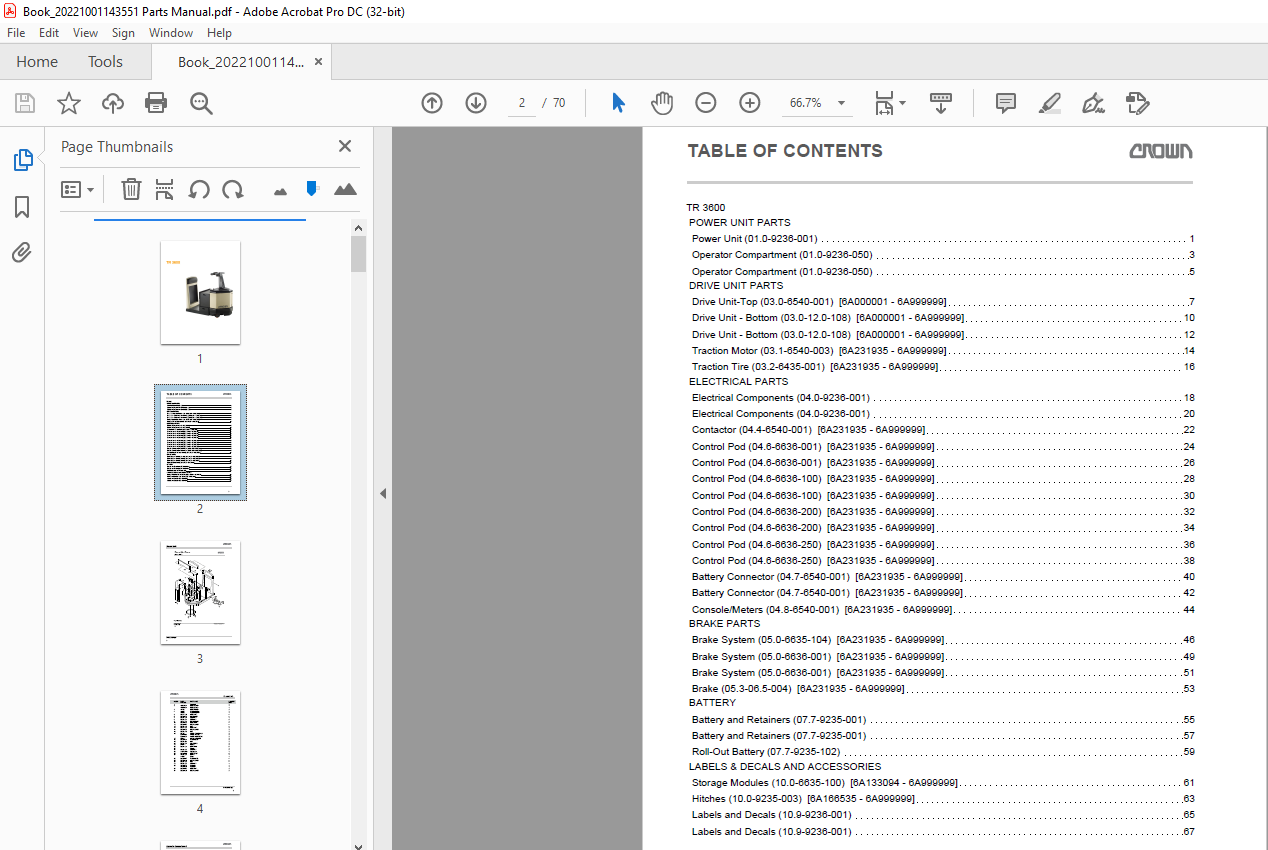This screenshot has height=850, width=1268.
Task: Click the read mode keyboard icon
Action: (x=940, y=103)
